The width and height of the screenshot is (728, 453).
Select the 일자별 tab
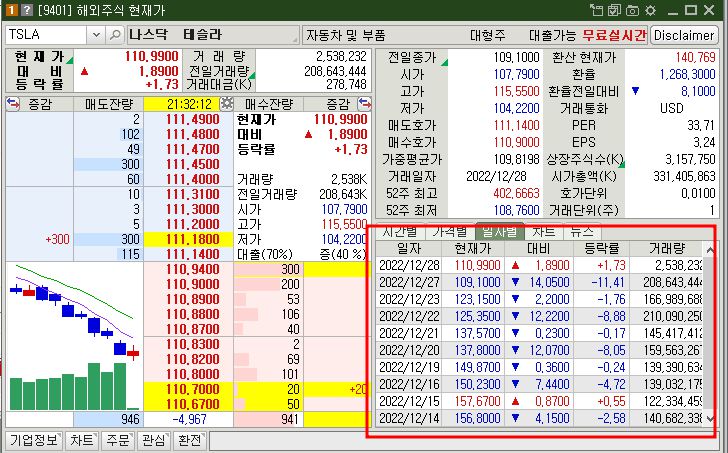(500, 231)
